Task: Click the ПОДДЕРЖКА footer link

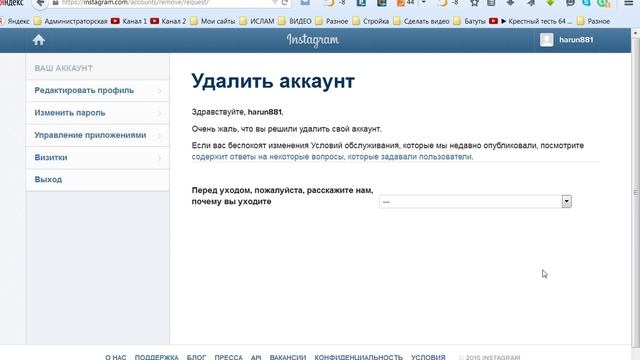Action: [x=156, y=357]
